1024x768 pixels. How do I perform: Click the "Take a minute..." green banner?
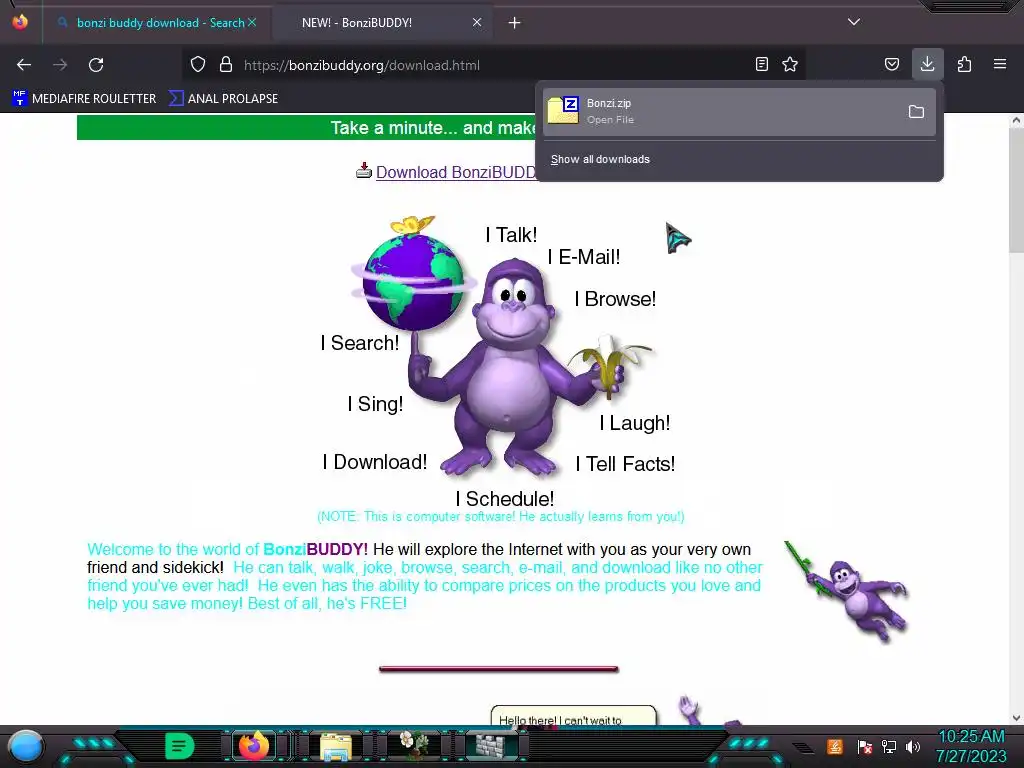pos(307,128)
